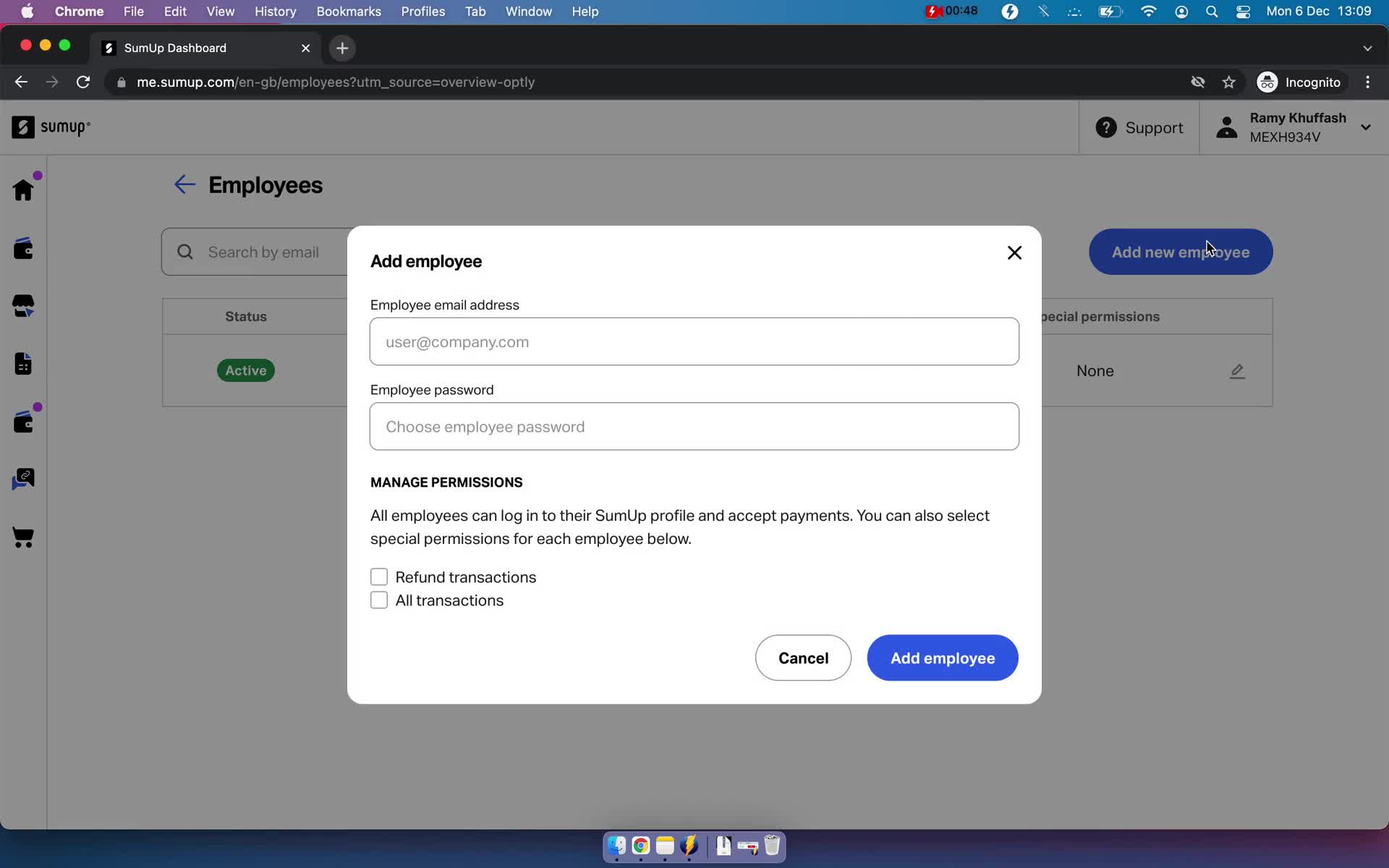This screenshot has height=868, width=1389.
Task: Open the Chrome File menu
Action: pos(133,11)
